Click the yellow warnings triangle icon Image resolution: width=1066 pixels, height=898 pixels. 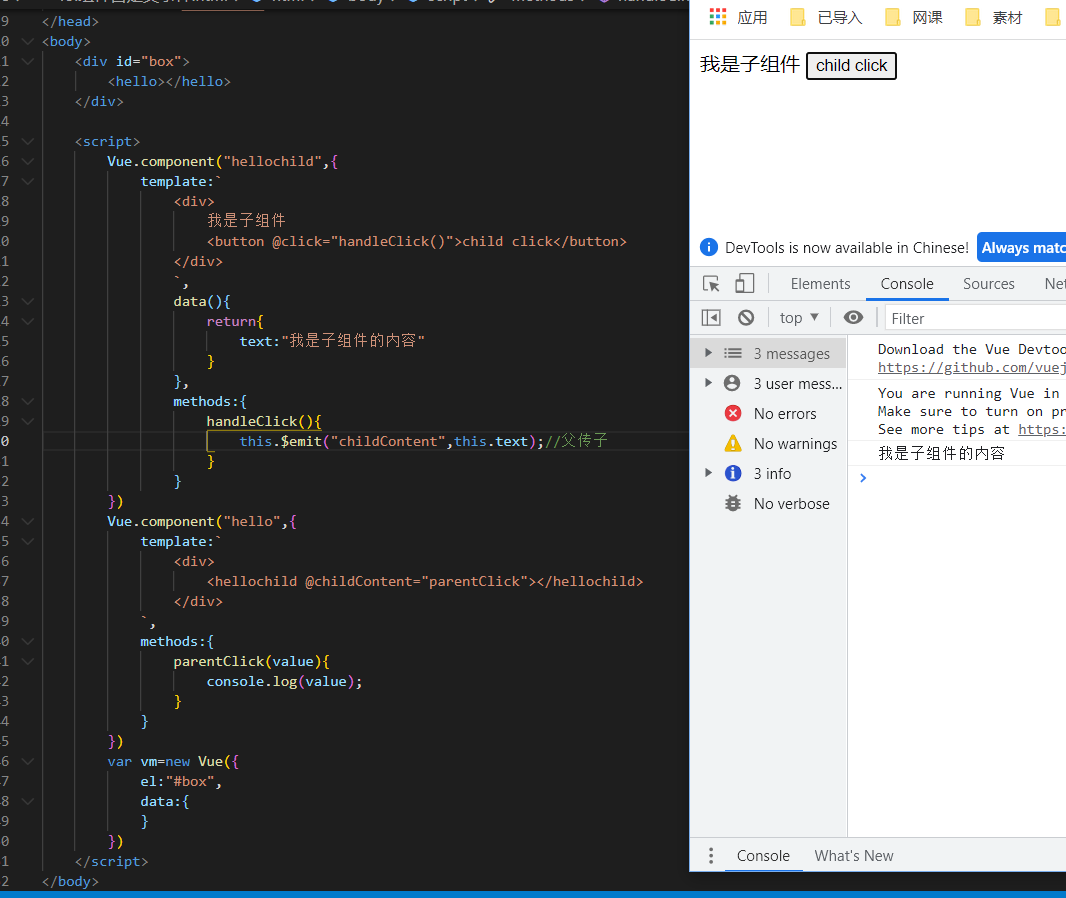733,443
